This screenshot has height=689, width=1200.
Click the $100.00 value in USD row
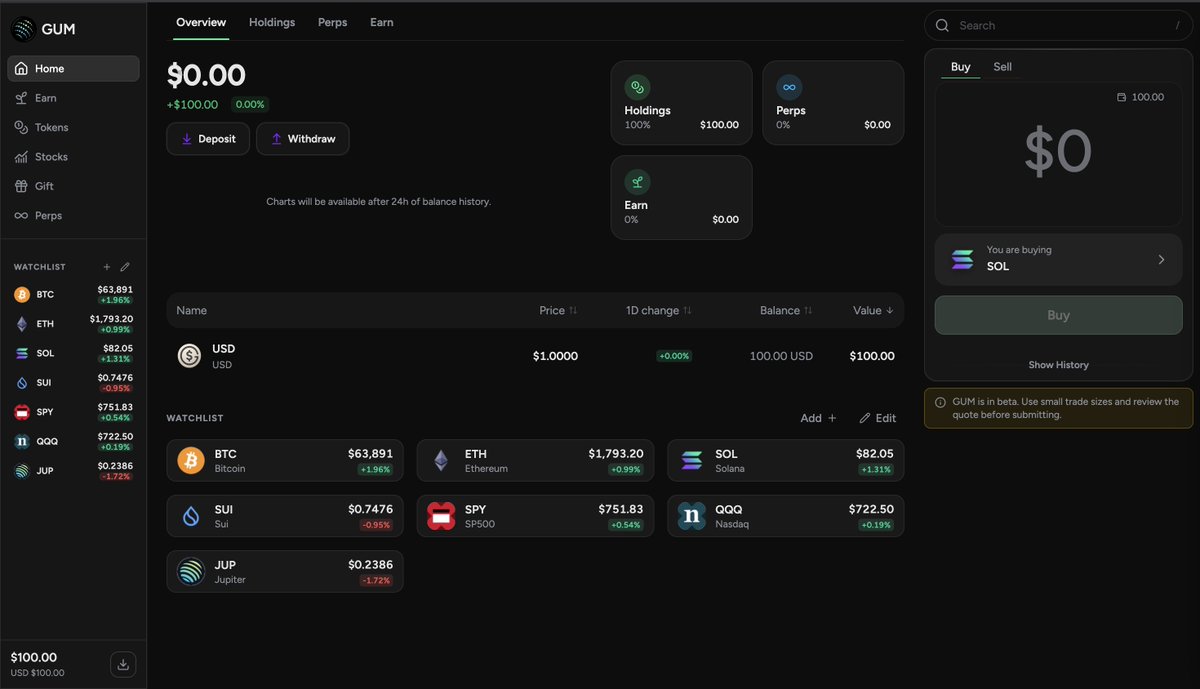click(872, 356)
